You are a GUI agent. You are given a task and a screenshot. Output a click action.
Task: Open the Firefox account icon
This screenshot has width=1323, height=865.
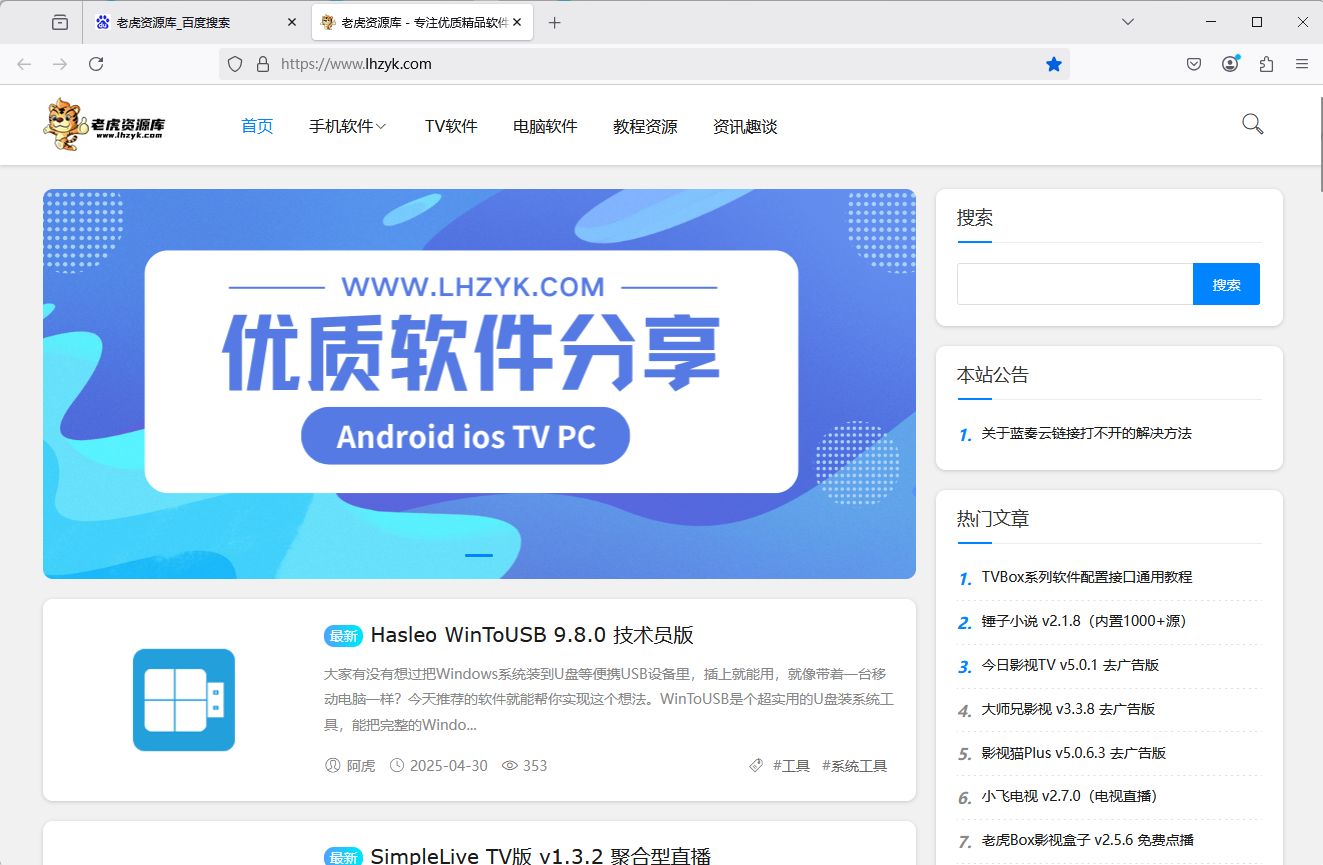point(1230,64)
